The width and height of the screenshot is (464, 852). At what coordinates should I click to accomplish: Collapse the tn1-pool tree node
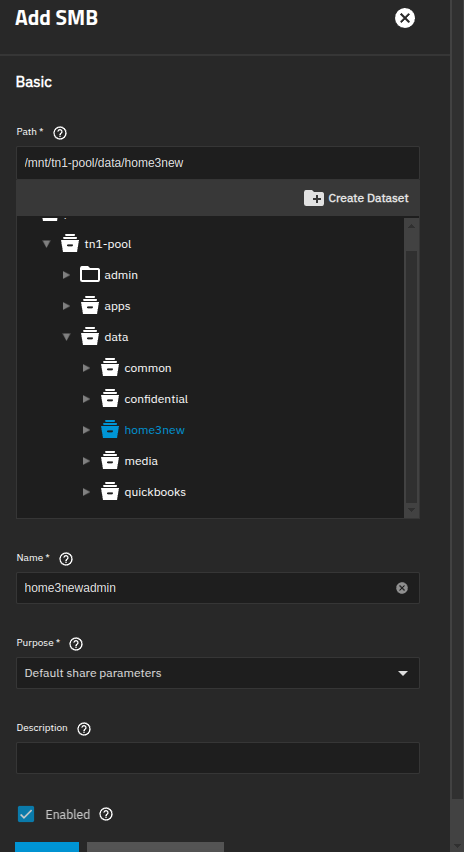click(47, 244)
